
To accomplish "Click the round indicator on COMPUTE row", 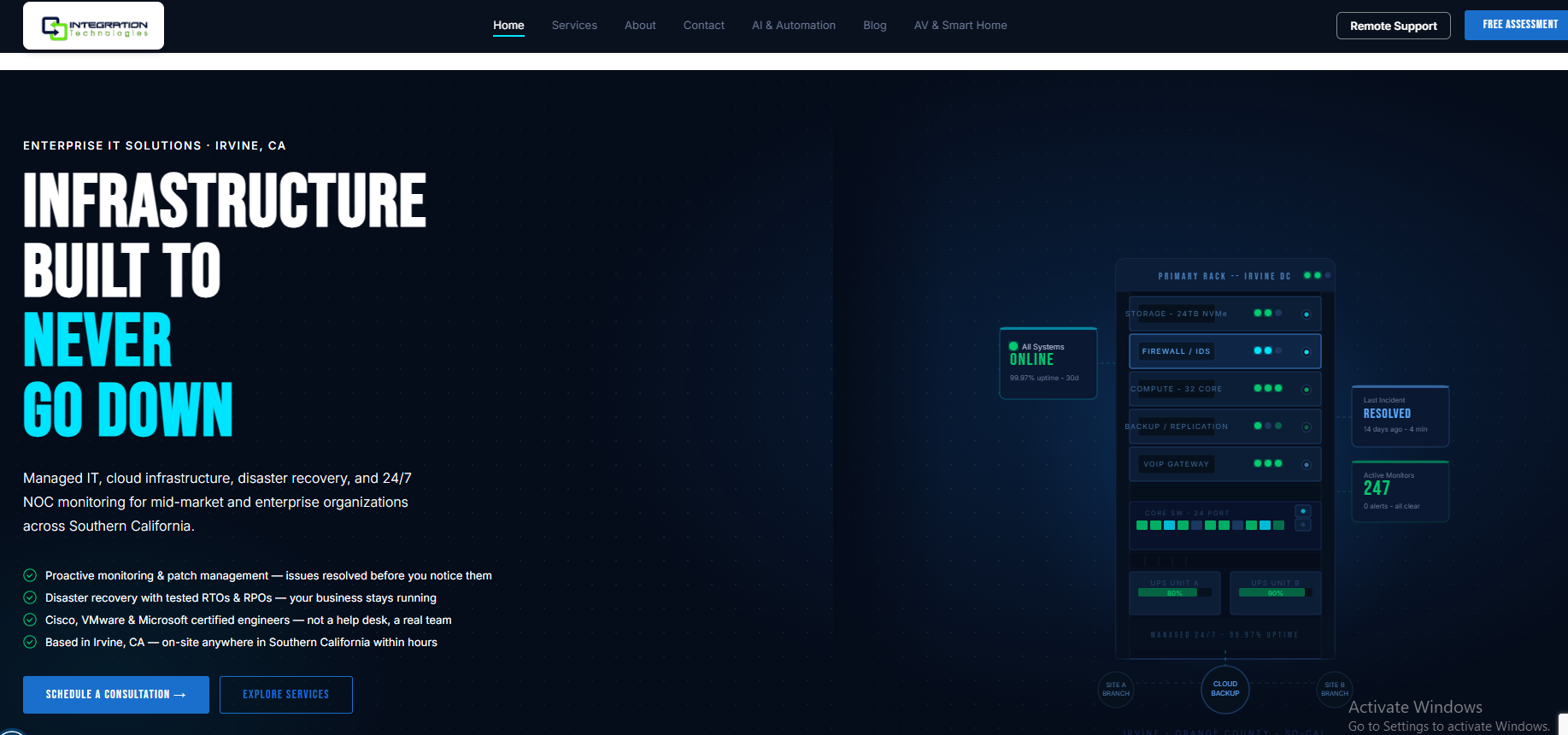I will click(x=1307, y=390).
